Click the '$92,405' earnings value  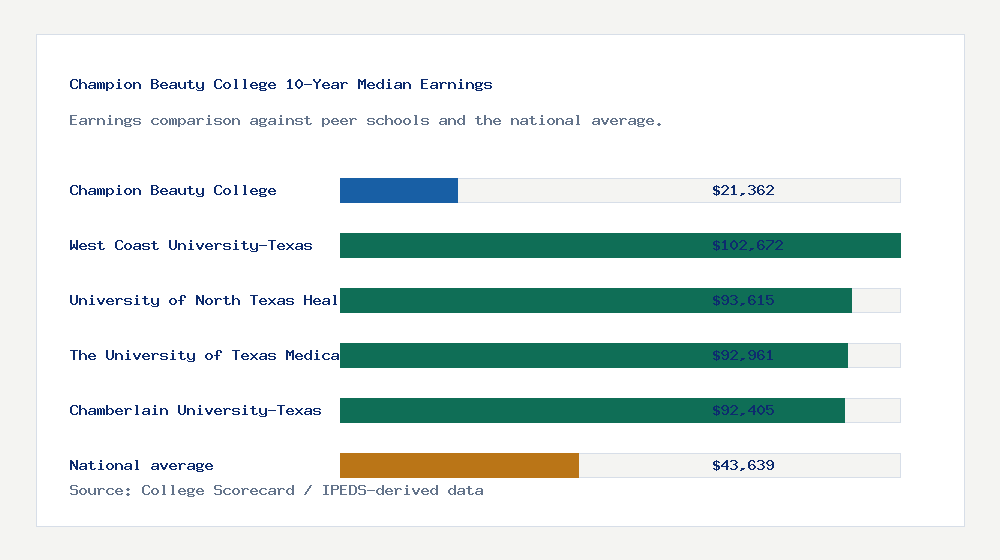[x=743, y=410]
